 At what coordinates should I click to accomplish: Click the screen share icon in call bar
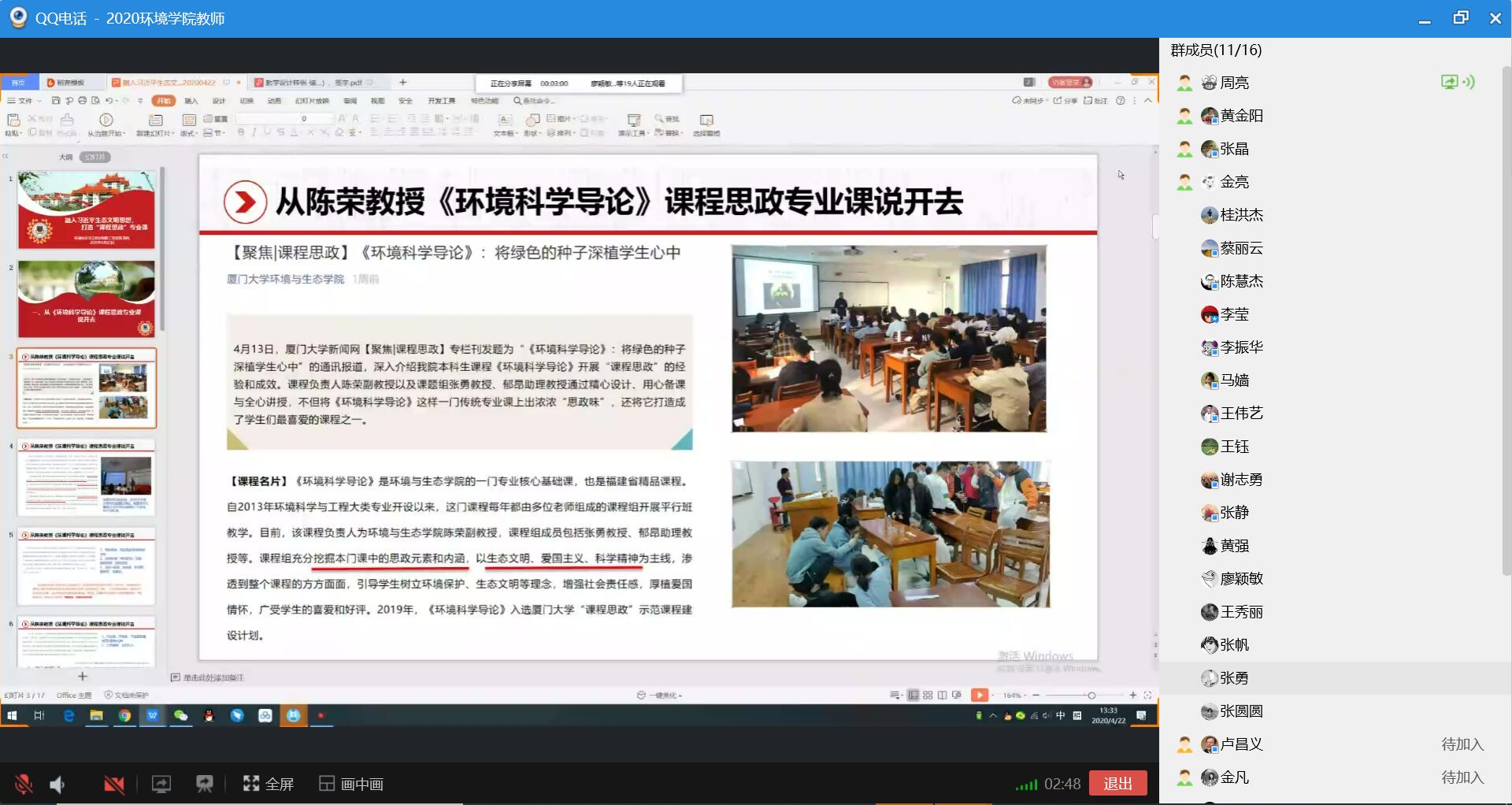[x=161, y=784]
